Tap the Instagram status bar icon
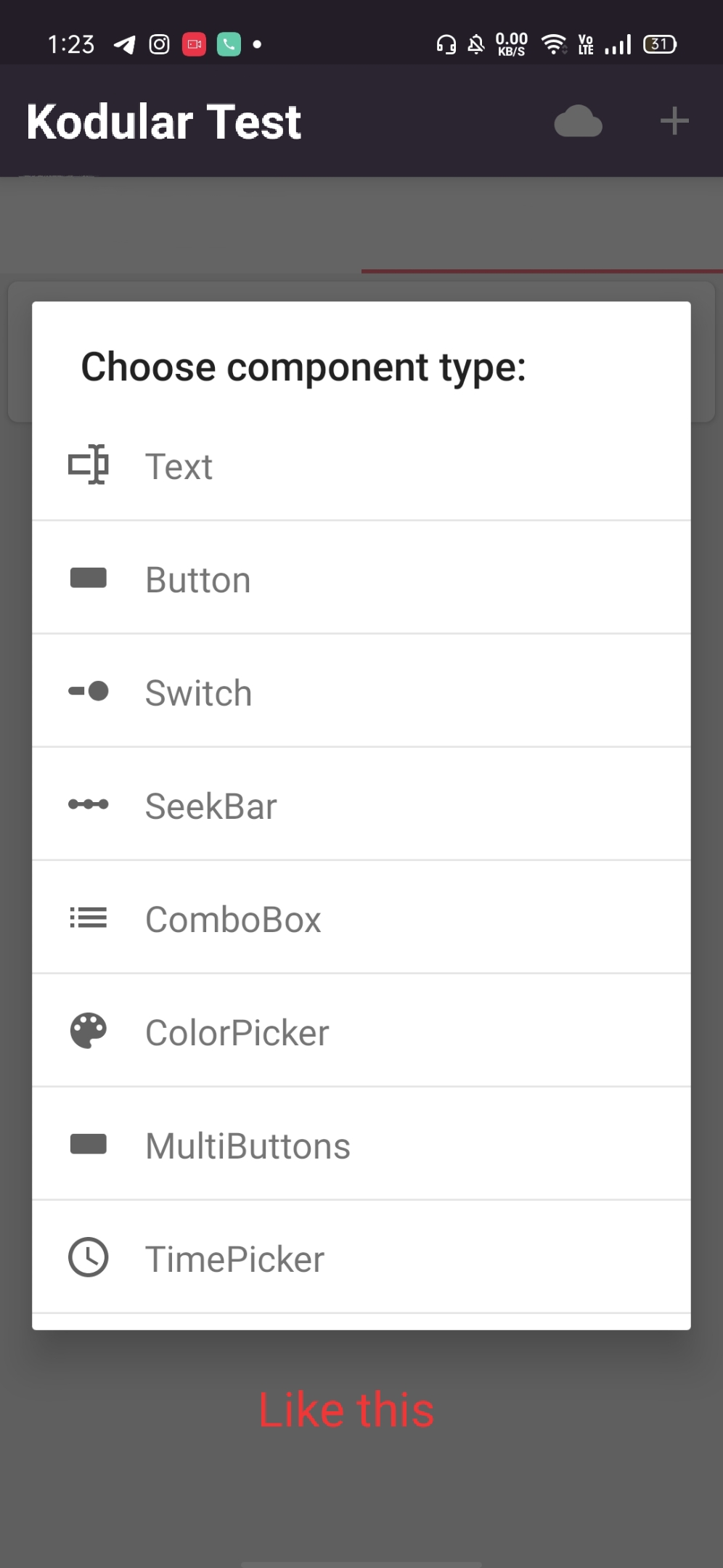Screen dimensions: 723x1568 click(x=159, y=45)
